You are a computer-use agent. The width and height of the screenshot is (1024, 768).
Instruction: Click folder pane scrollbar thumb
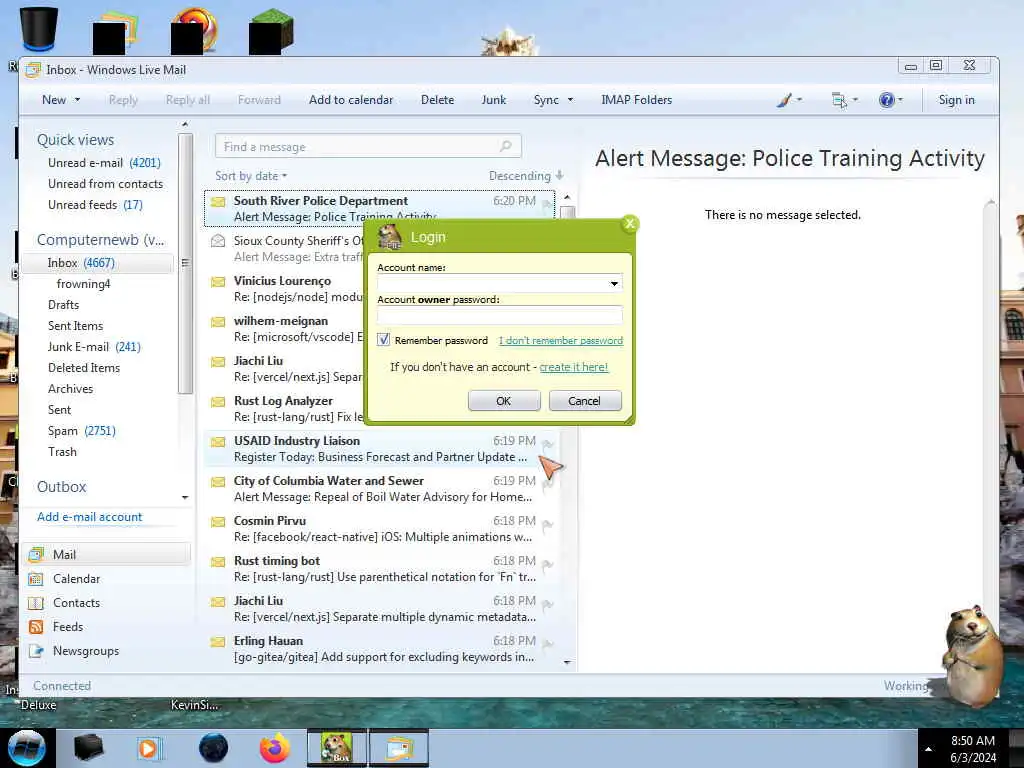[x=185, y=263]
